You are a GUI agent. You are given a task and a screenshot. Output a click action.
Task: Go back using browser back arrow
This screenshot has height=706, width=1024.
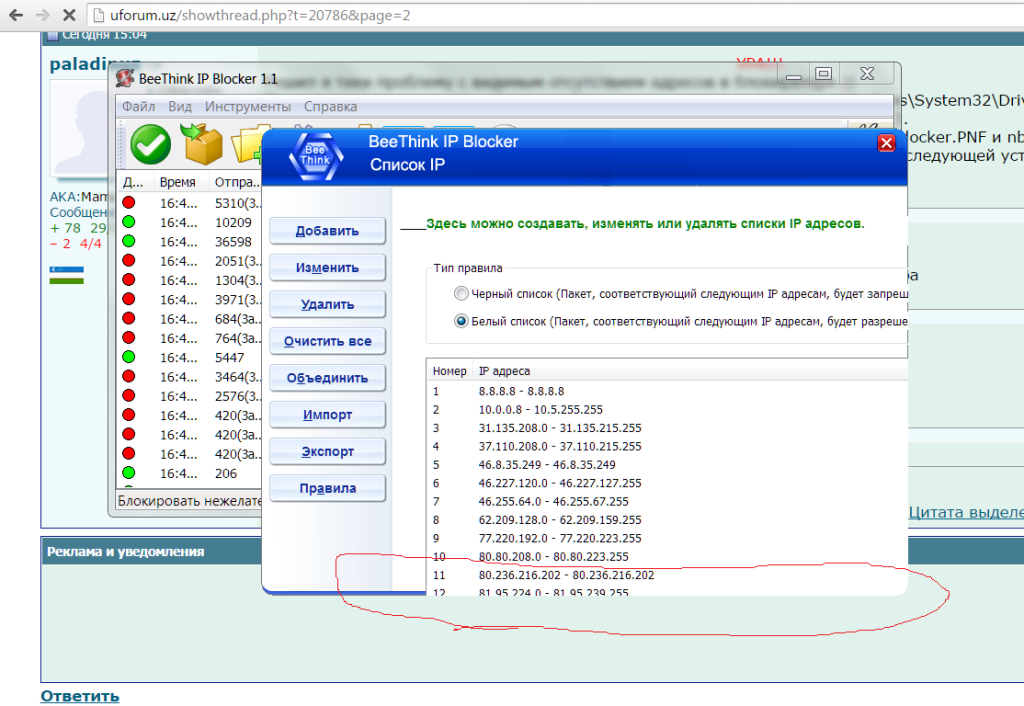point(15,16)
